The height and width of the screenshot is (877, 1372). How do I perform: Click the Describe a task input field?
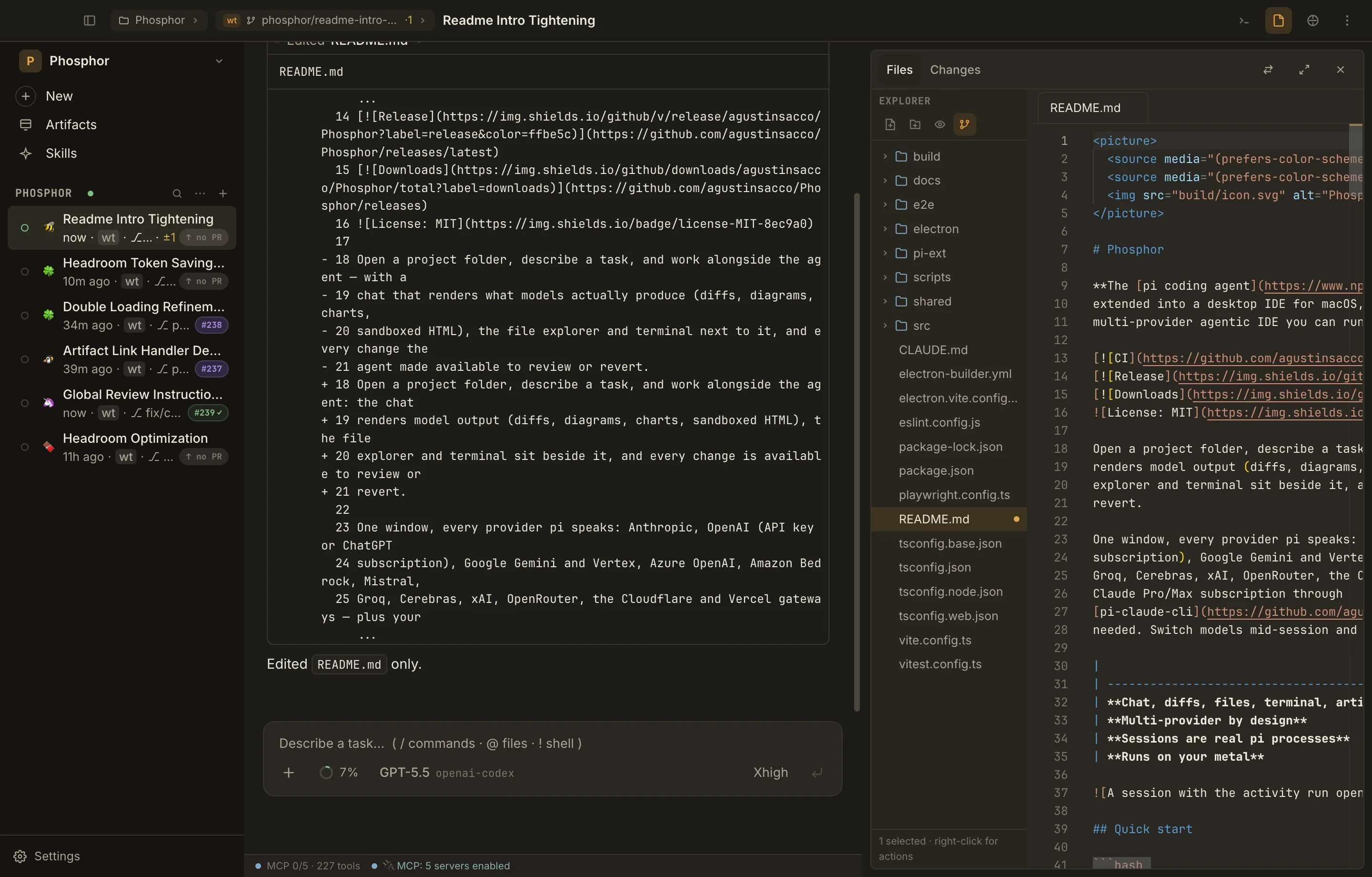(x=552, y=743)
